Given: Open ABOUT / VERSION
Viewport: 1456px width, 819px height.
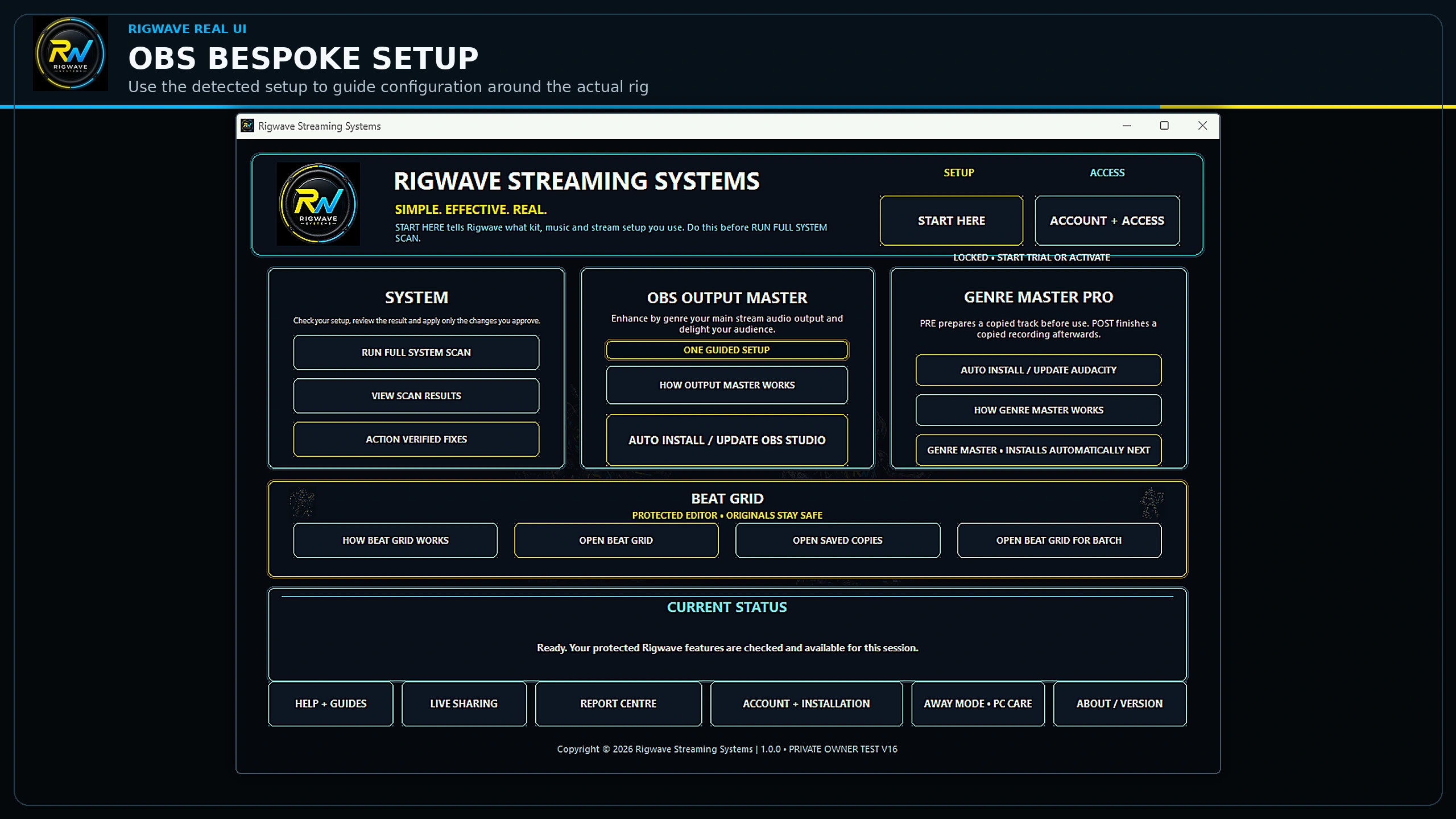Looking at the screenshot, I should tap(1120, 704).
